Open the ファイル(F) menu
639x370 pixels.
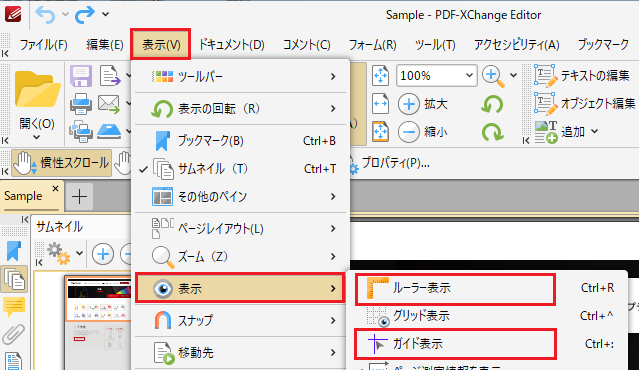coord(44,44)
